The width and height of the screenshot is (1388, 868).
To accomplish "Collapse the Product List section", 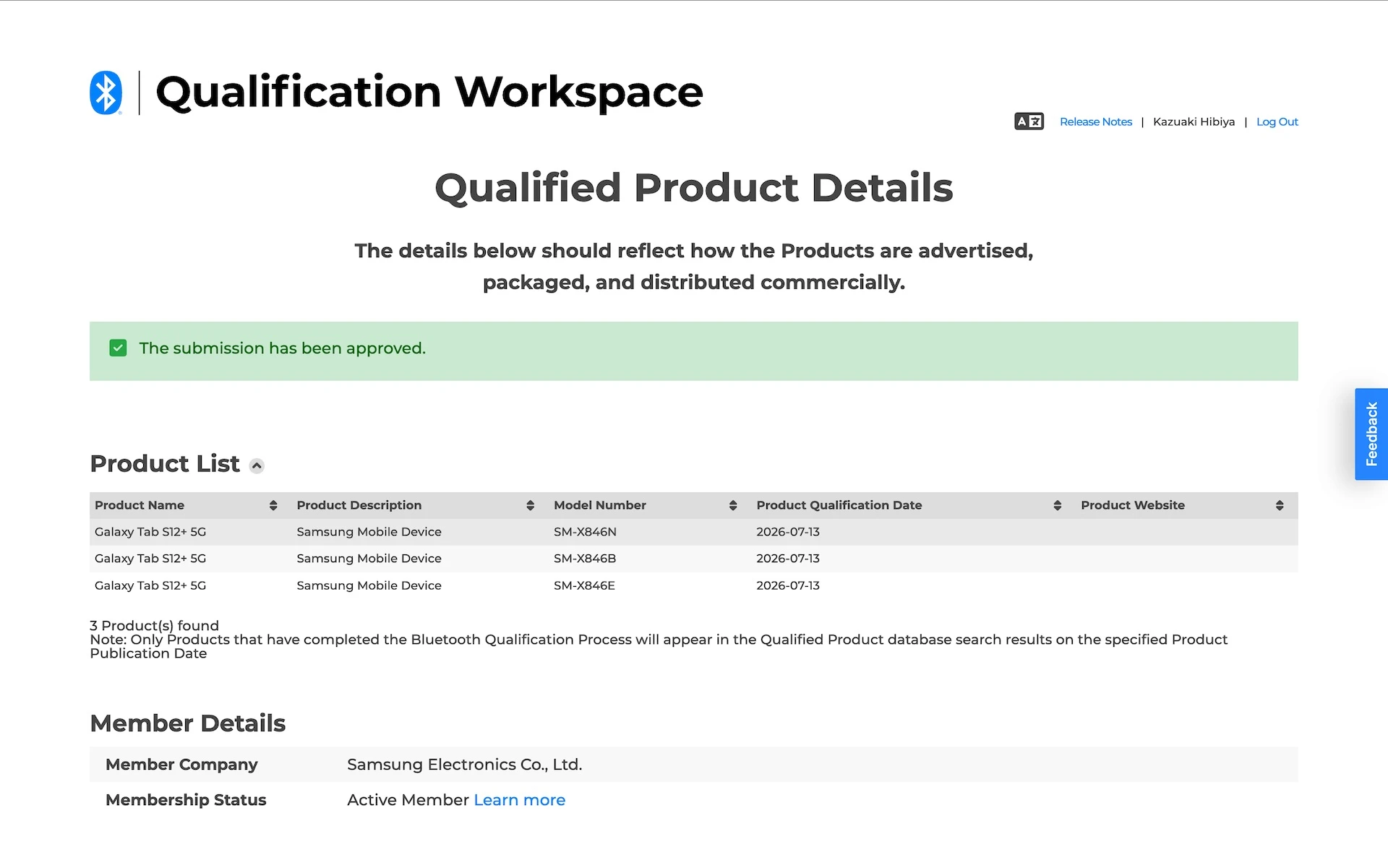I will [257, 465].
